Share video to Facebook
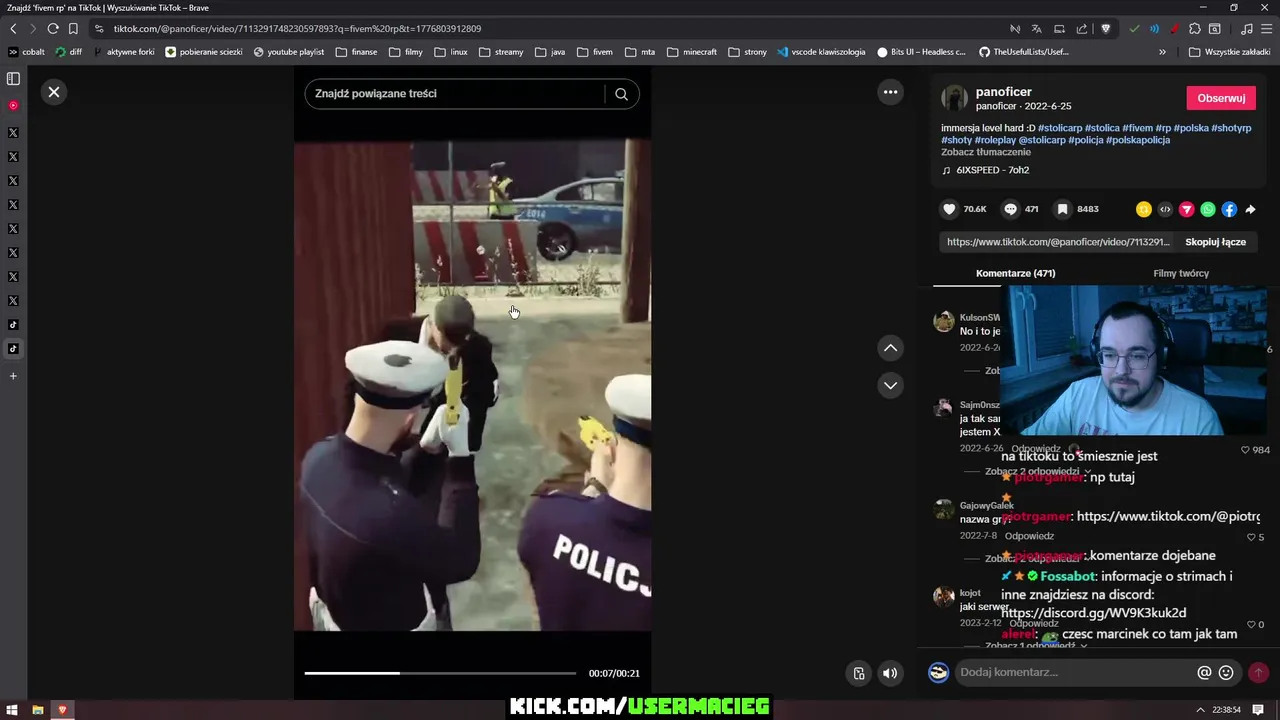1280x720 pixels. tap(1229, 209)
